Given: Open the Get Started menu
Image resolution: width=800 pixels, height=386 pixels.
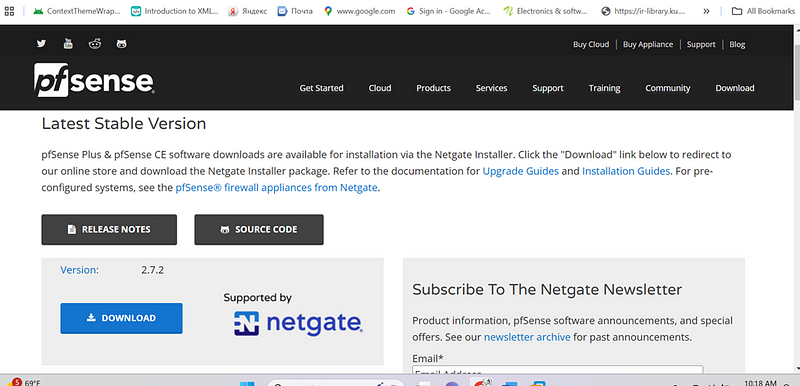Looking at the screenshot, I should click(321, 88).
